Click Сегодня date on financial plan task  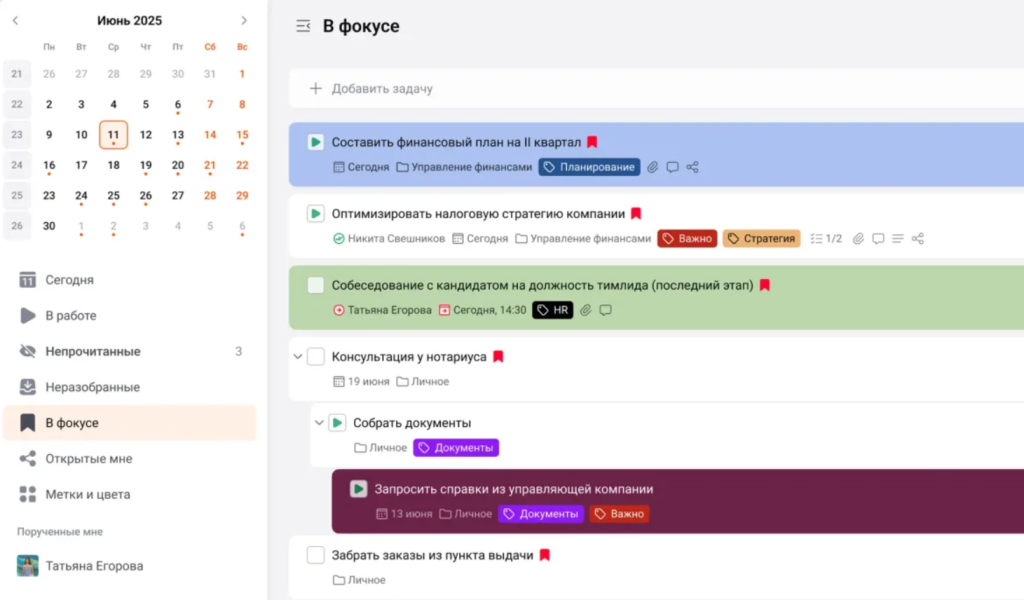361,167
